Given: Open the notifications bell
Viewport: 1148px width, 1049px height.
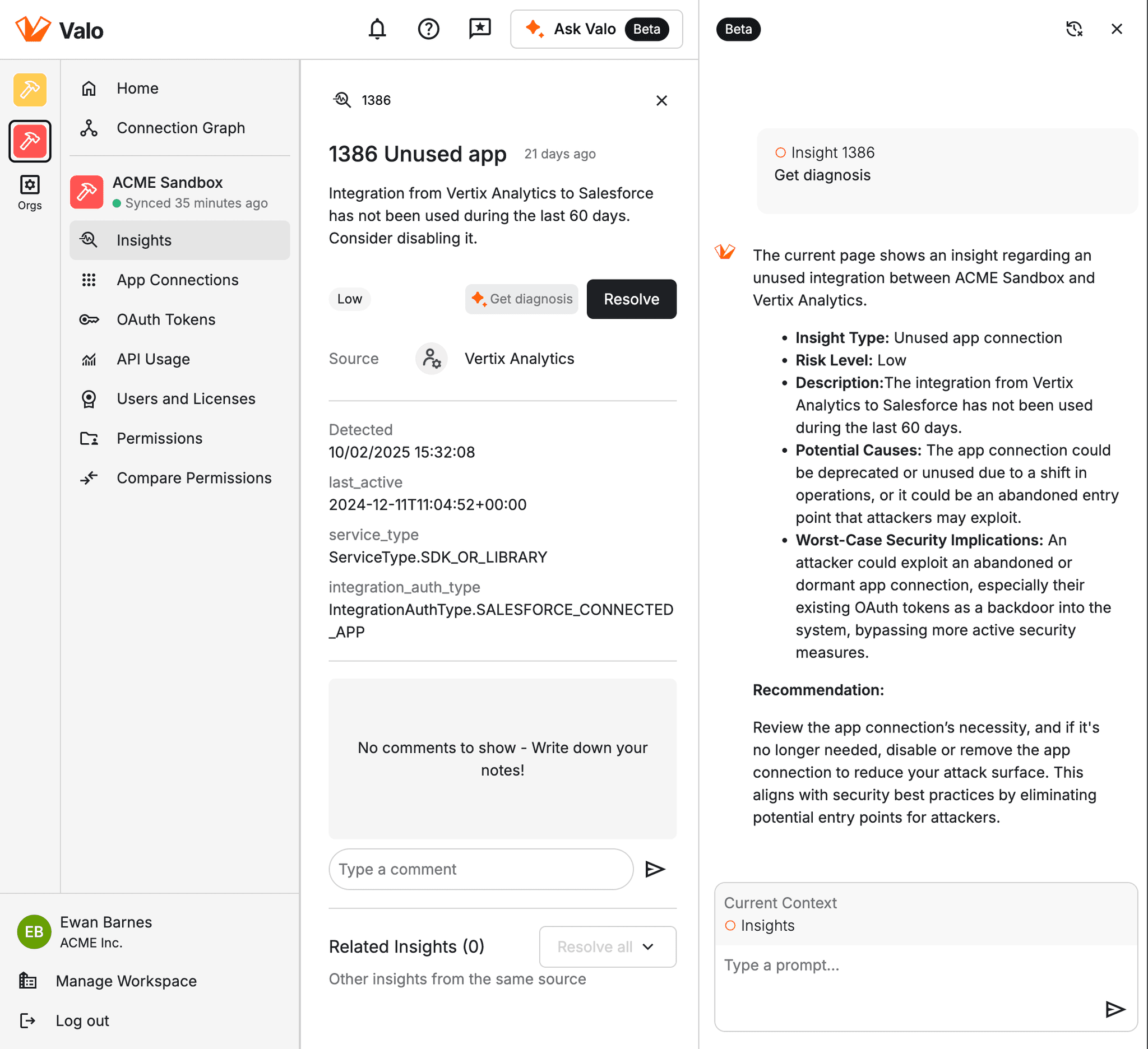Looking at the screenshot, I should (x=377, y=29).
